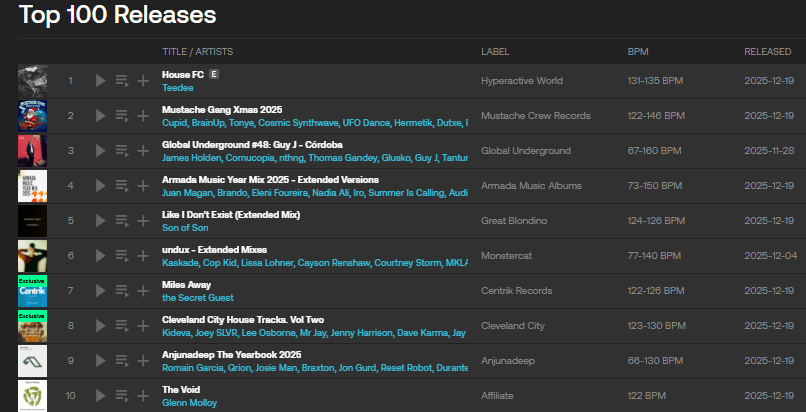Viewport: 806px width, 412px height.
Task: Click the Centrik exclusive cover artwork
Action: point(32,291)
